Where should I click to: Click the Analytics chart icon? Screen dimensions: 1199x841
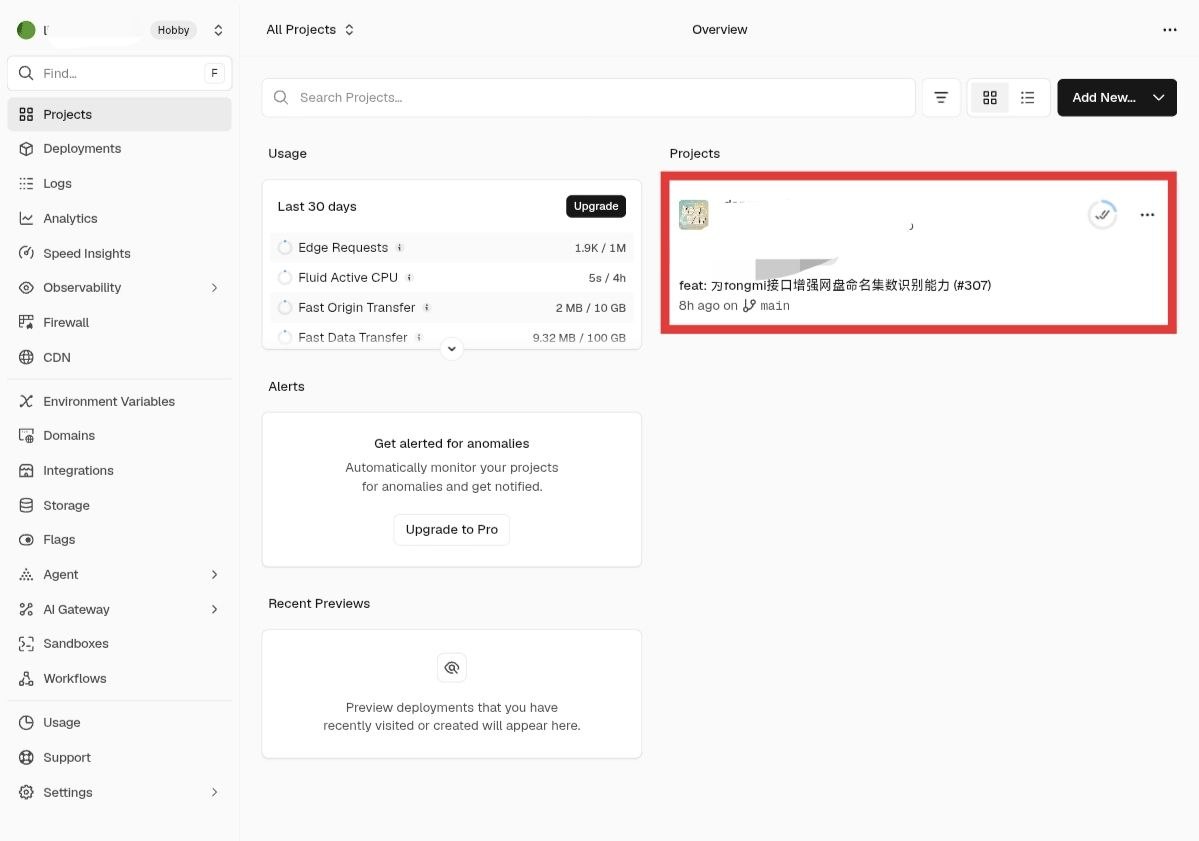point(26,218)
